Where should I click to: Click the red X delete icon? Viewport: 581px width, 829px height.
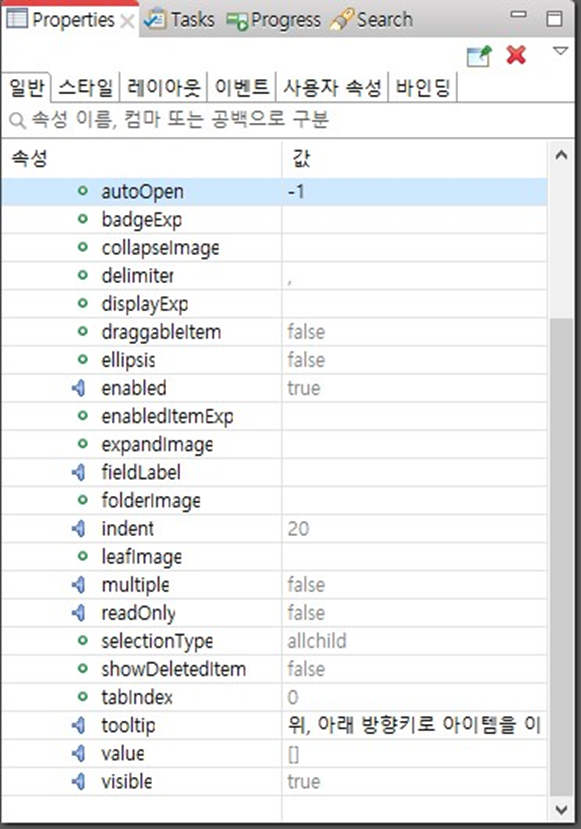[516, 54]
